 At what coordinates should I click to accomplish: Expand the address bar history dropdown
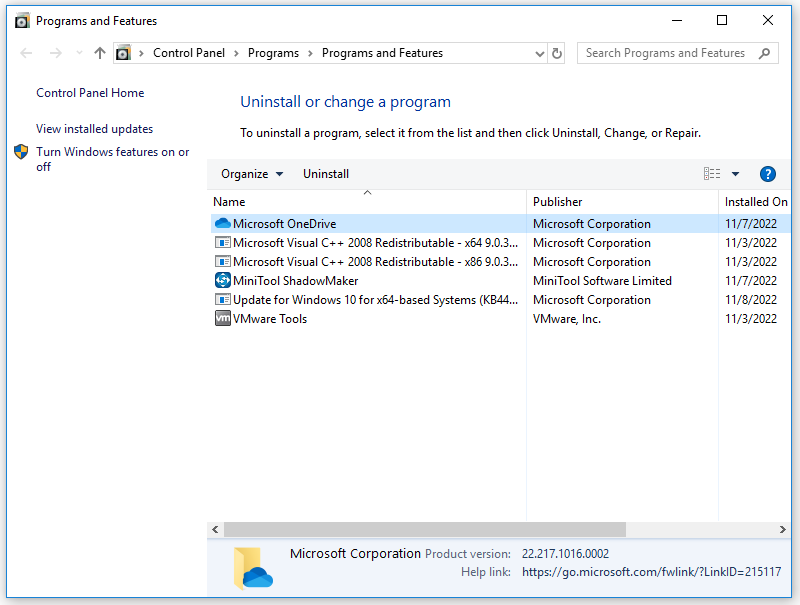tap(540, 53)
